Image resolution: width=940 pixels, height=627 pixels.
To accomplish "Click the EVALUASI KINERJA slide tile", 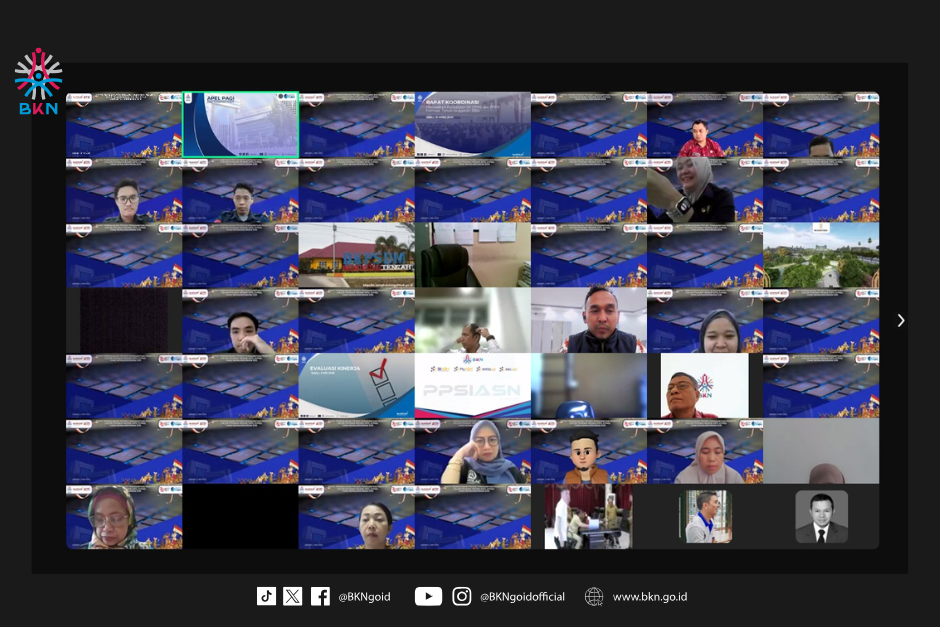I will tap(356, 386).
